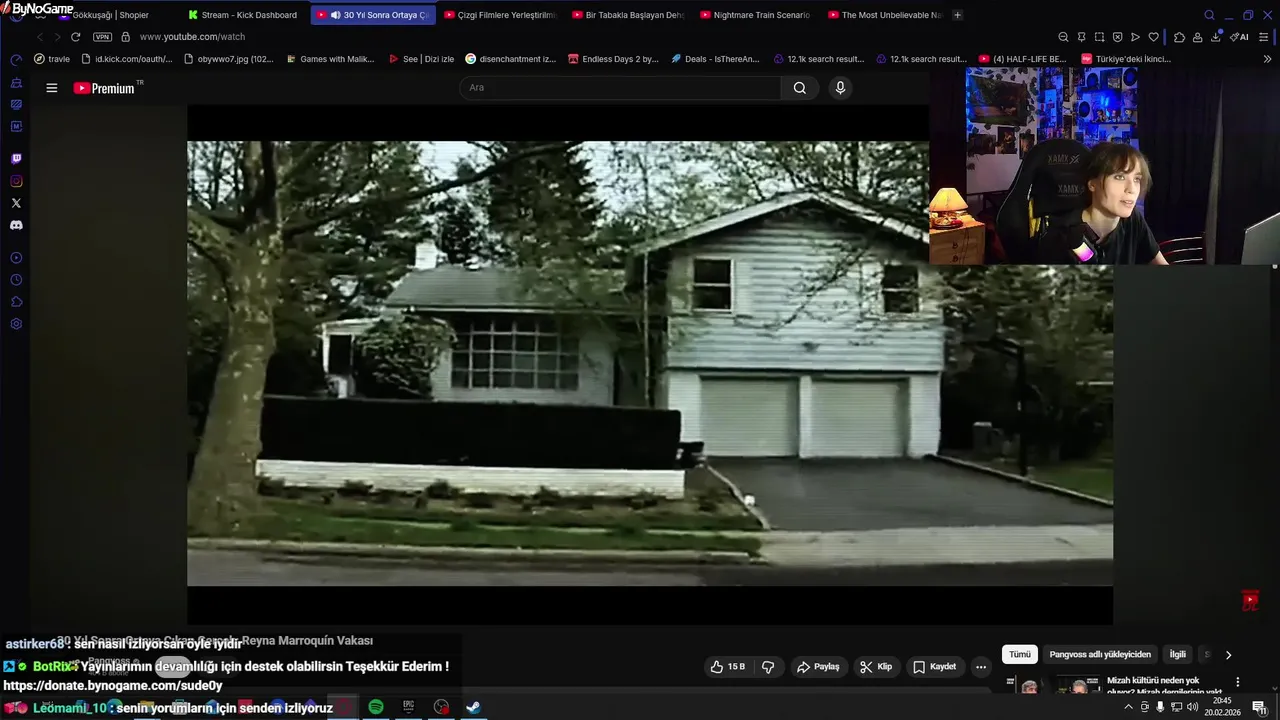The image size is (1280, 720).
Task: Open browsing history clock in sidebar
Action: 16,280
